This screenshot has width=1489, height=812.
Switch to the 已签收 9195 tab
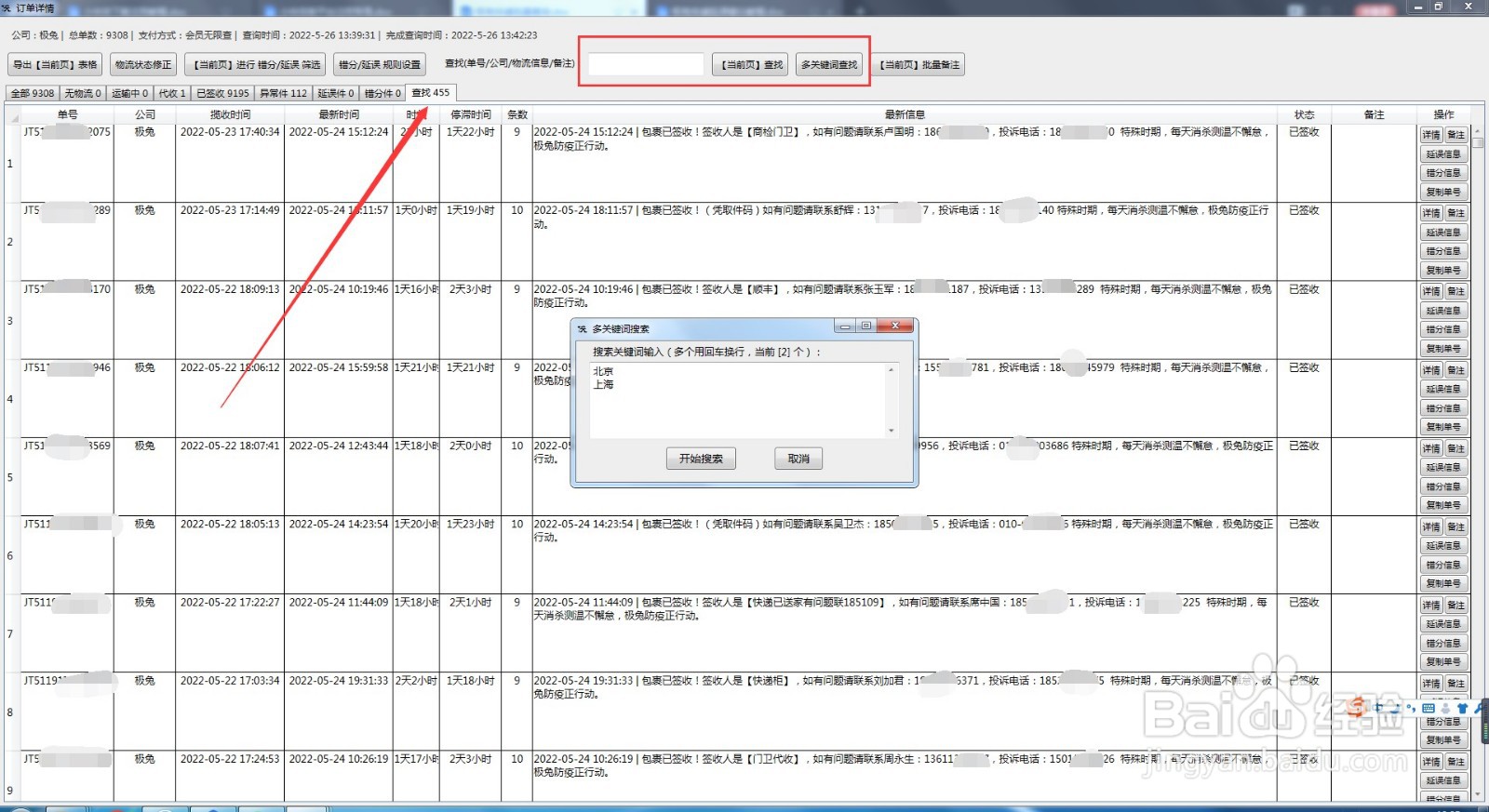pyautogui.click(x=222, y=93)
